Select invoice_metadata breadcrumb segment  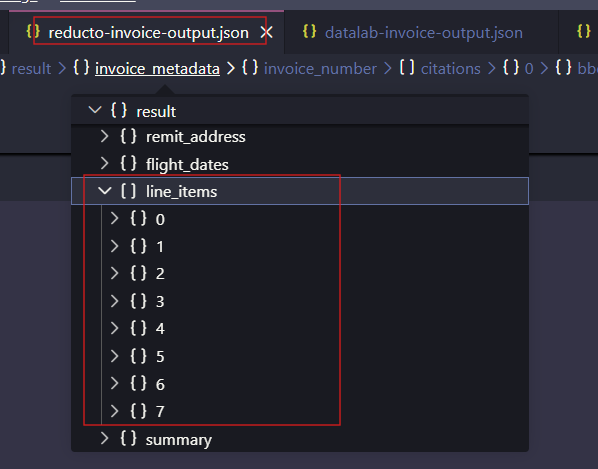[157, 69]
